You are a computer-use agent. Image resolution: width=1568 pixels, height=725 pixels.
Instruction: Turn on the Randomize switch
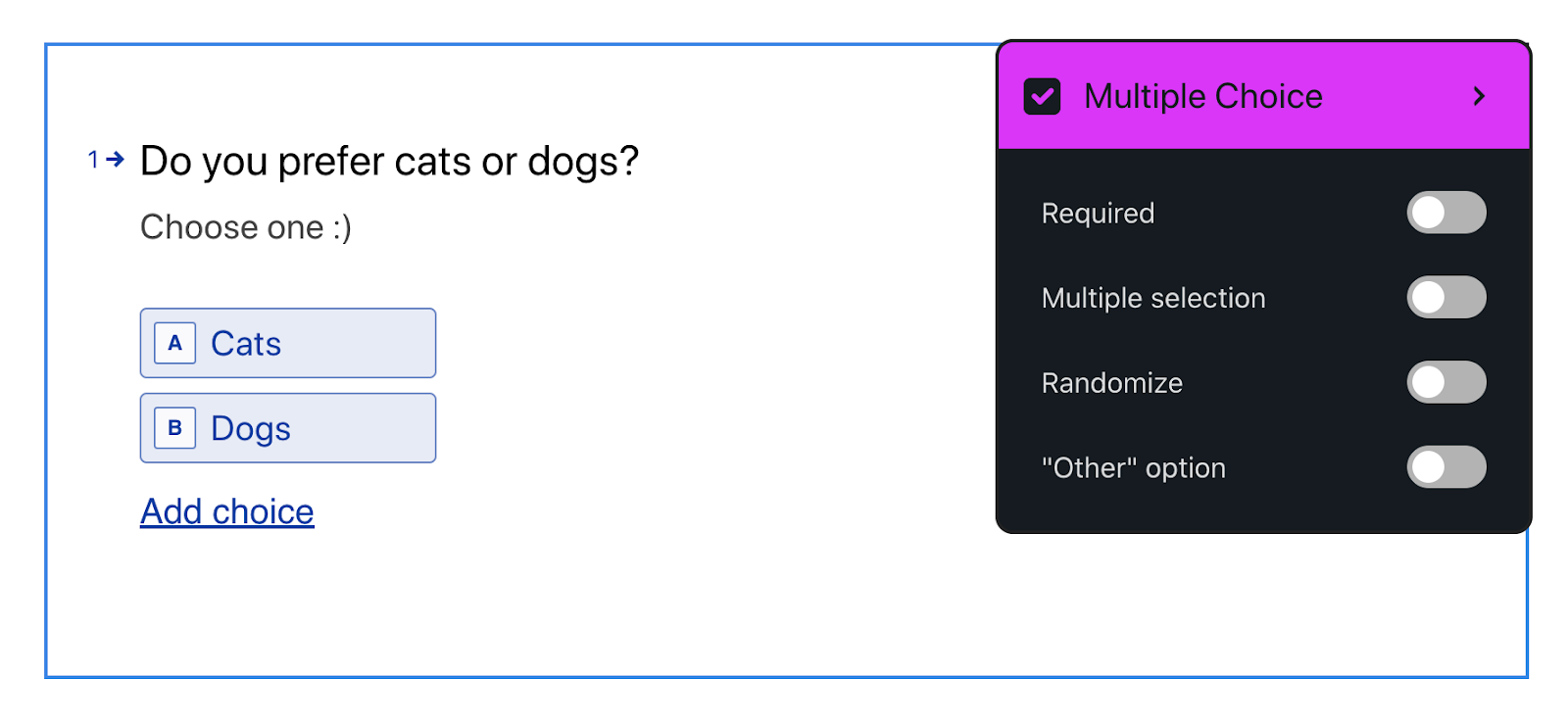coord(1446,382)
